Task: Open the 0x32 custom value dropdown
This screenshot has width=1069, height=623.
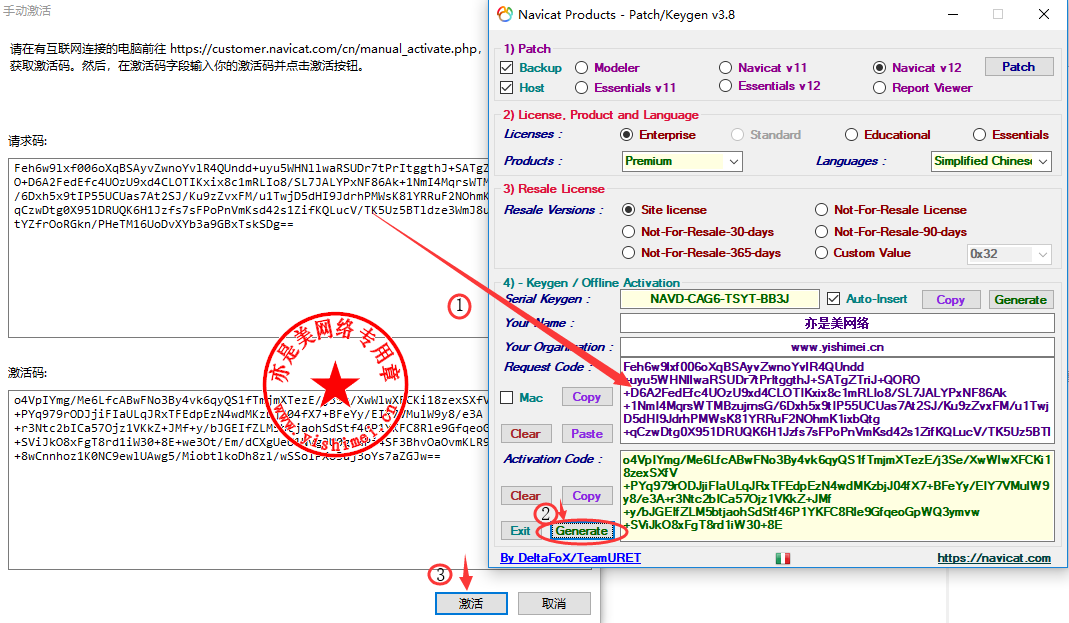Action: click(x=1010, y=254)
